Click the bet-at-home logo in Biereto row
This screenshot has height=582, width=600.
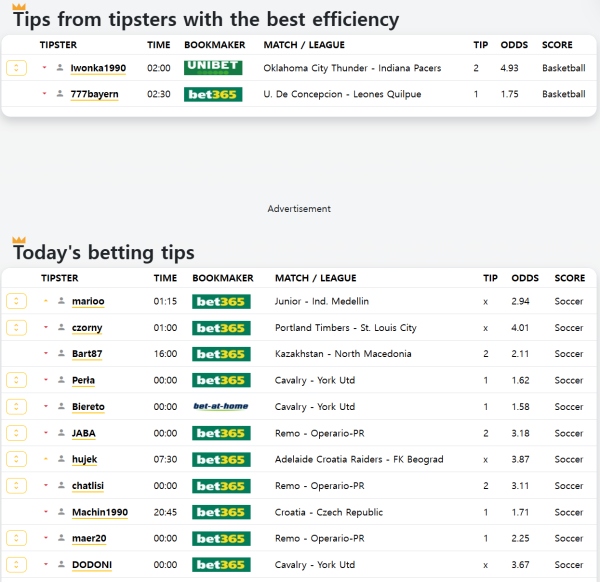tap(221, 407)
